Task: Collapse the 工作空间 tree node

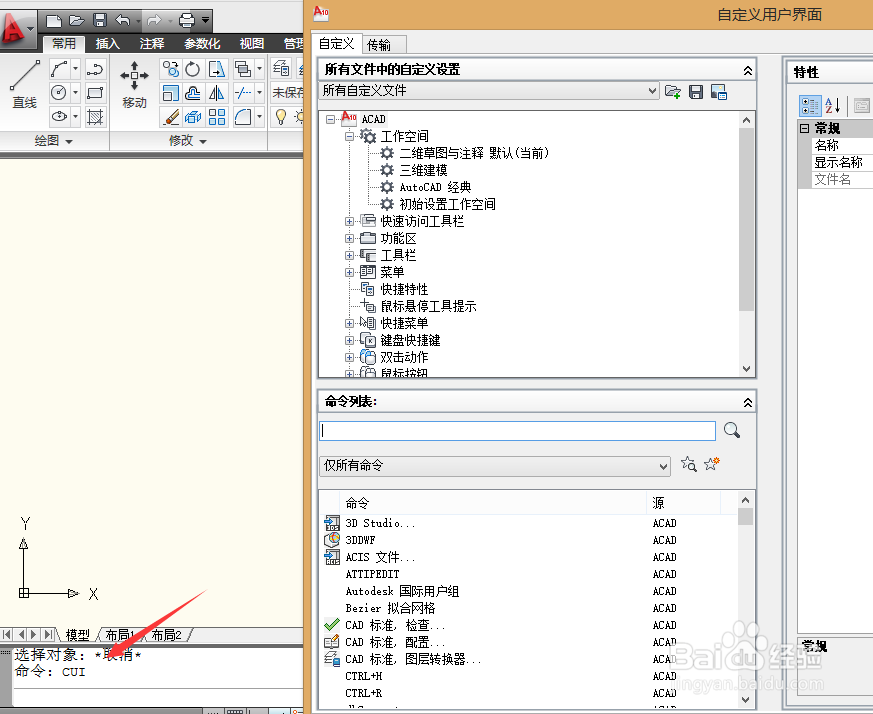Action: (x=349, y=136)
